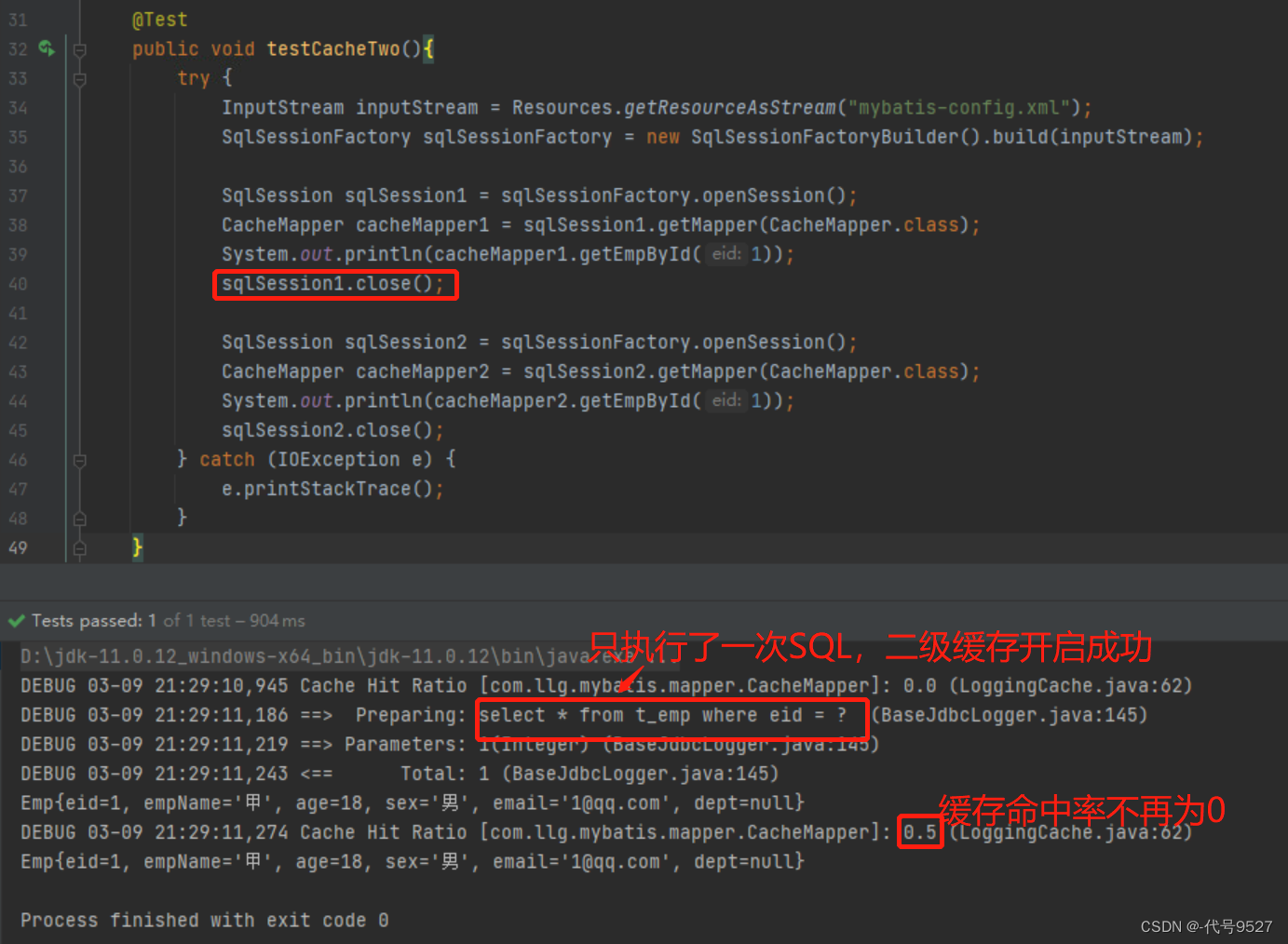Open LoggingCache.java:62 link on the 0.0 hit ratio line
1288x944 pixels.
click(x=1070, y=686)
